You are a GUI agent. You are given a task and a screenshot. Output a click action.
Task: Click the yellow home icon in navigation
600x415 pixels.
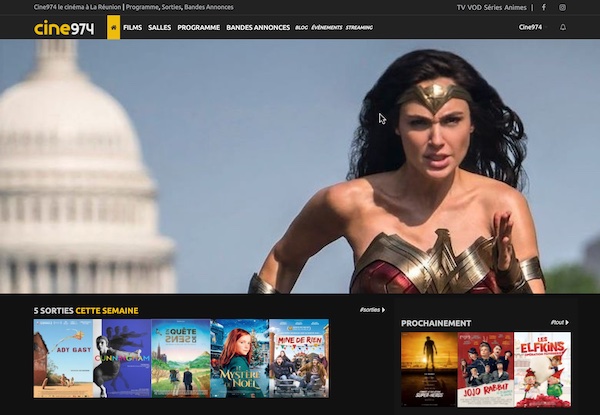[113, 28]
